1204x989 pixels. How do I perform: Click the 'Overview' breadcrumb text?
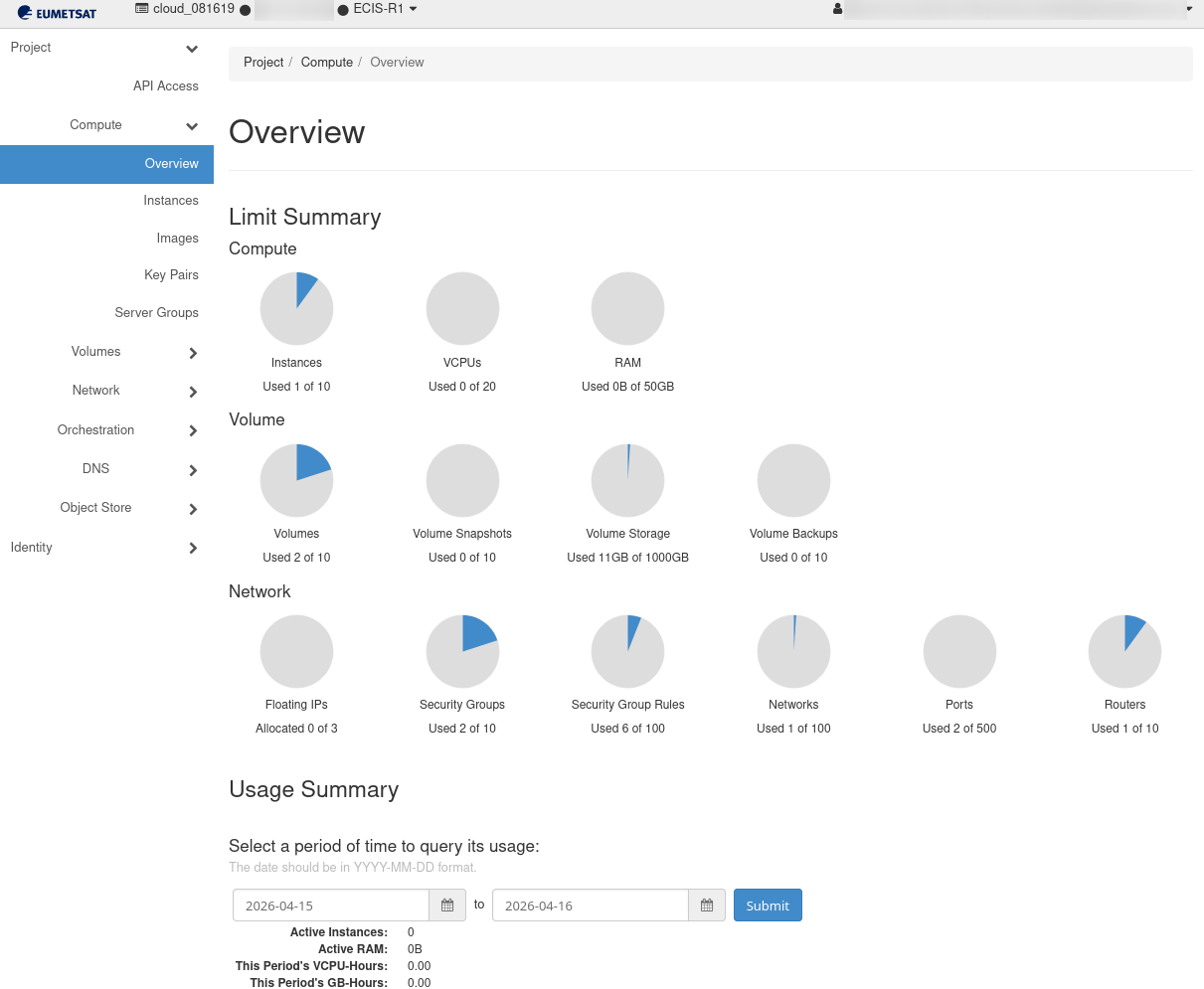pos(397,62)
